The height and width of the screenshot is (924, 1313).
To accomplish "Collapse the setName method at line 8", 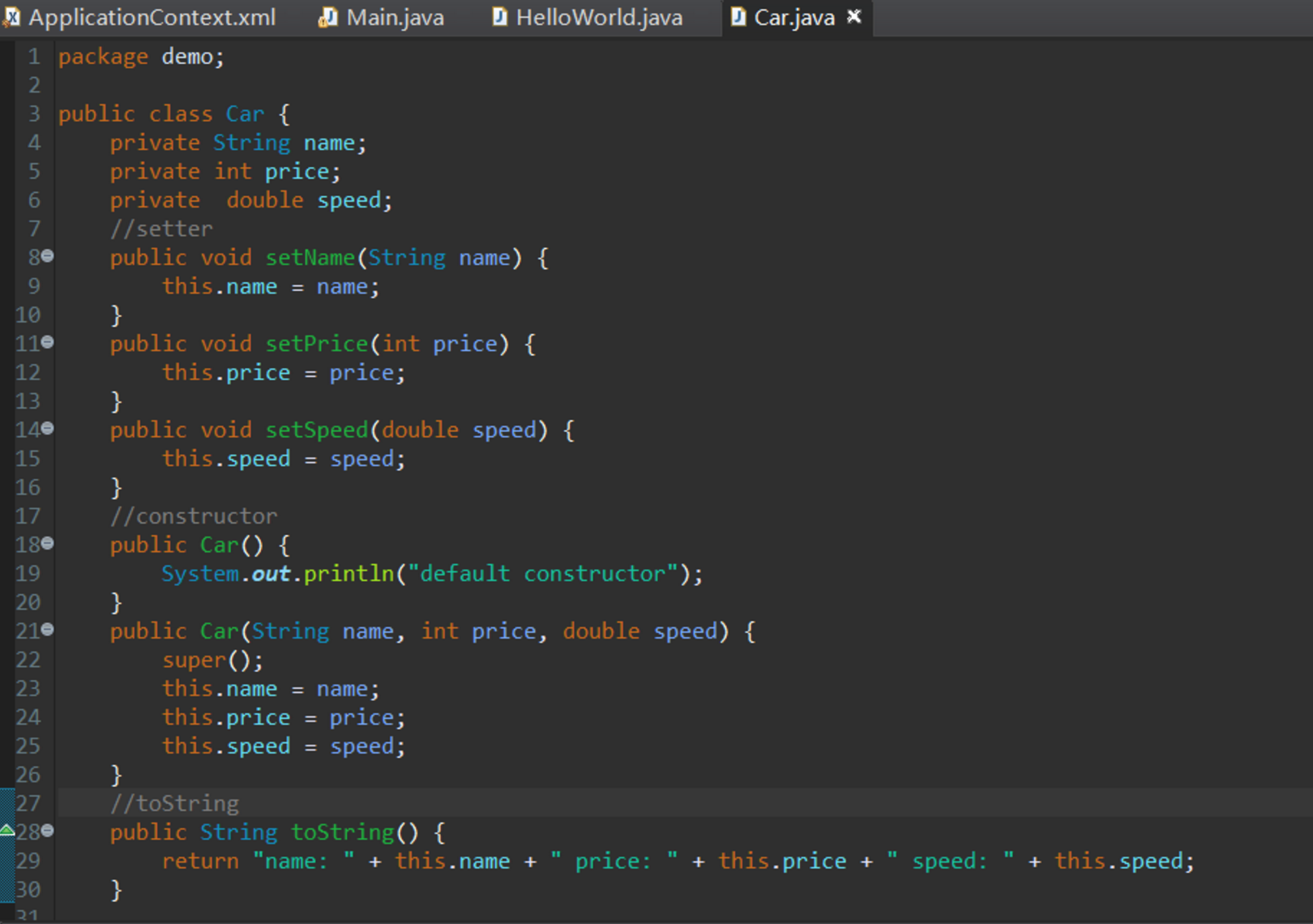I will pyautogui.click(x=48, y=256).
